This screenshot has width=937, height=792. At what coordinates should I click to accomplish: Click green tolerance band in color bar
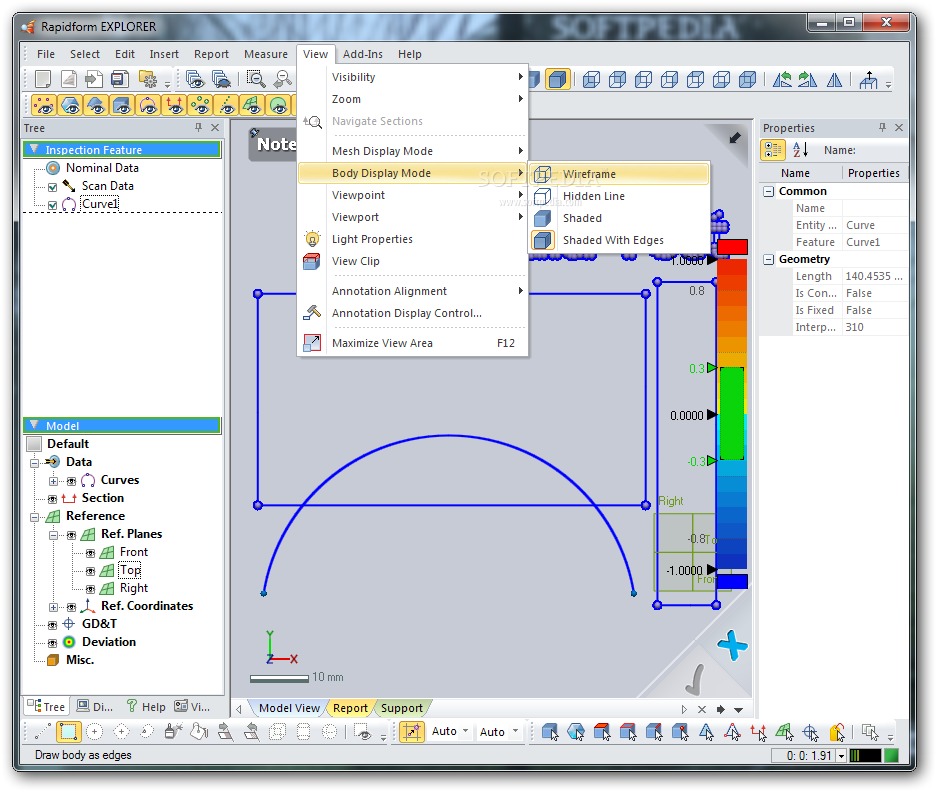point(731,414)
